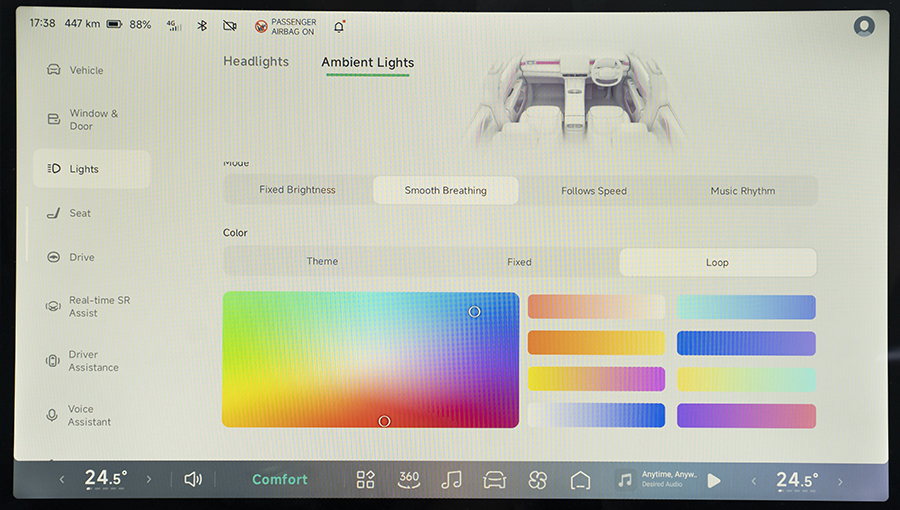Tap the home icon in dock
This screenshot has height=510, width=900.
[580, 480]
